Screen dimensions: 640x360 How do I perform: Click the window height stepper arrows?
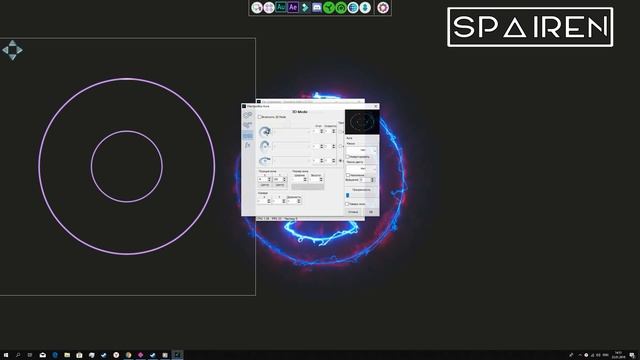click(321, 180)
